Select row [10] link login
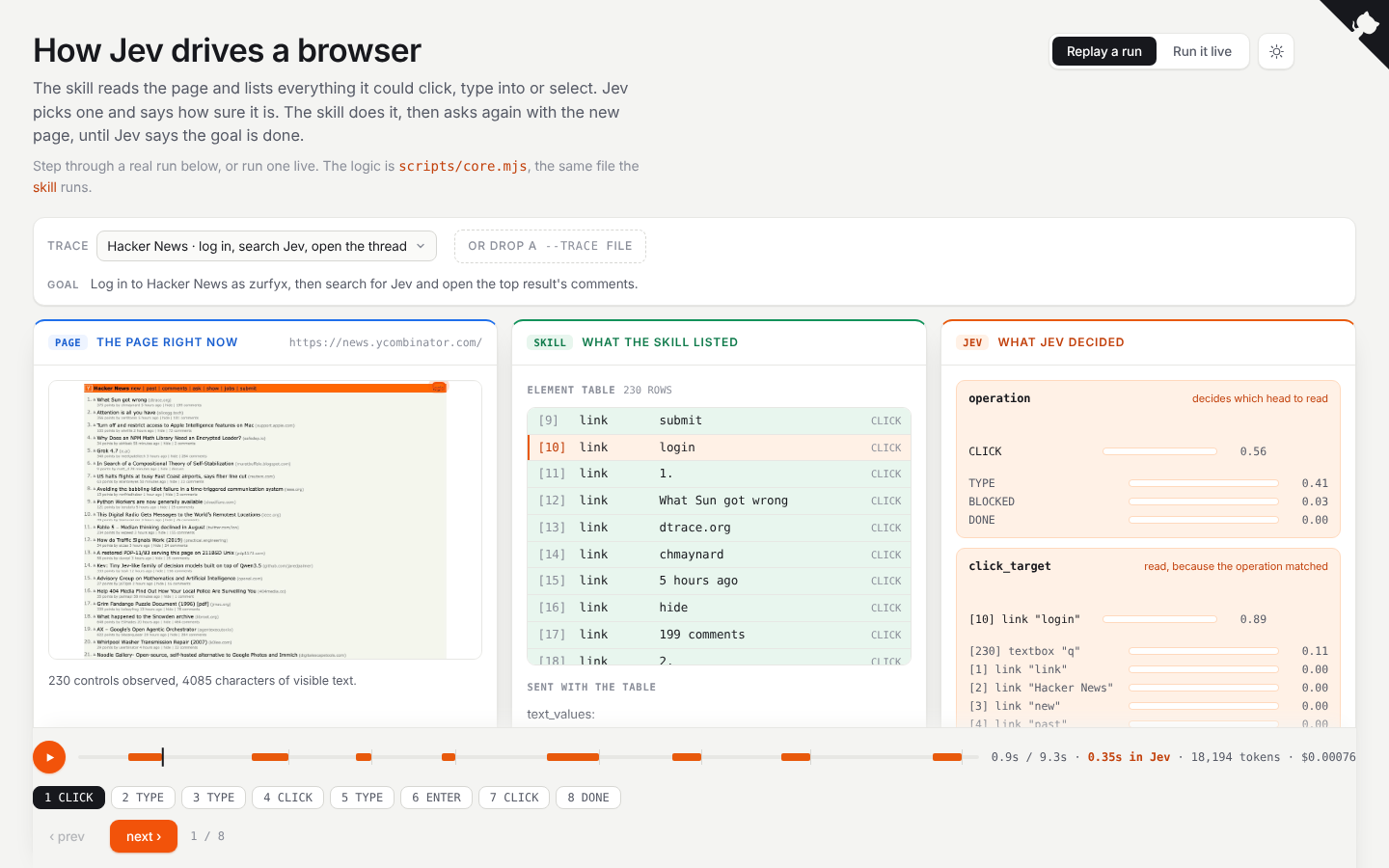This screenshot has width=1389, height=868. click(x=720, y=448)
